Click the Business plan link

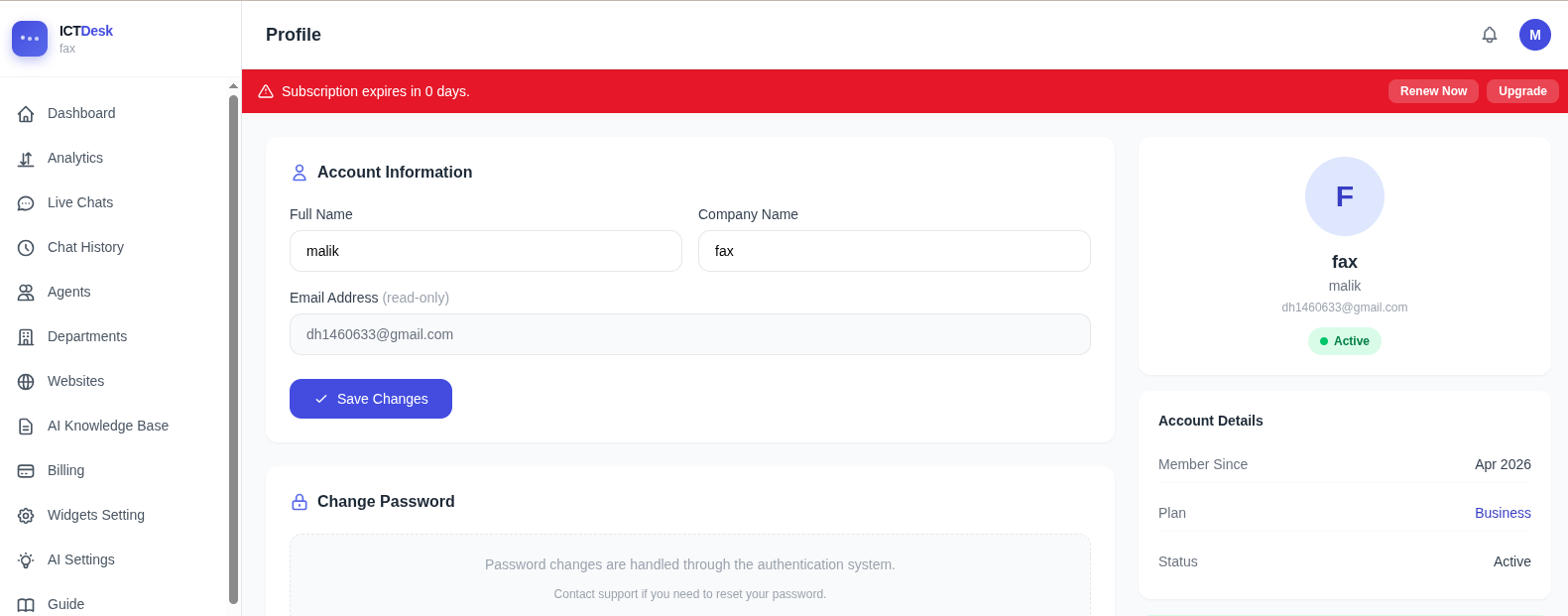(1503, 513)
